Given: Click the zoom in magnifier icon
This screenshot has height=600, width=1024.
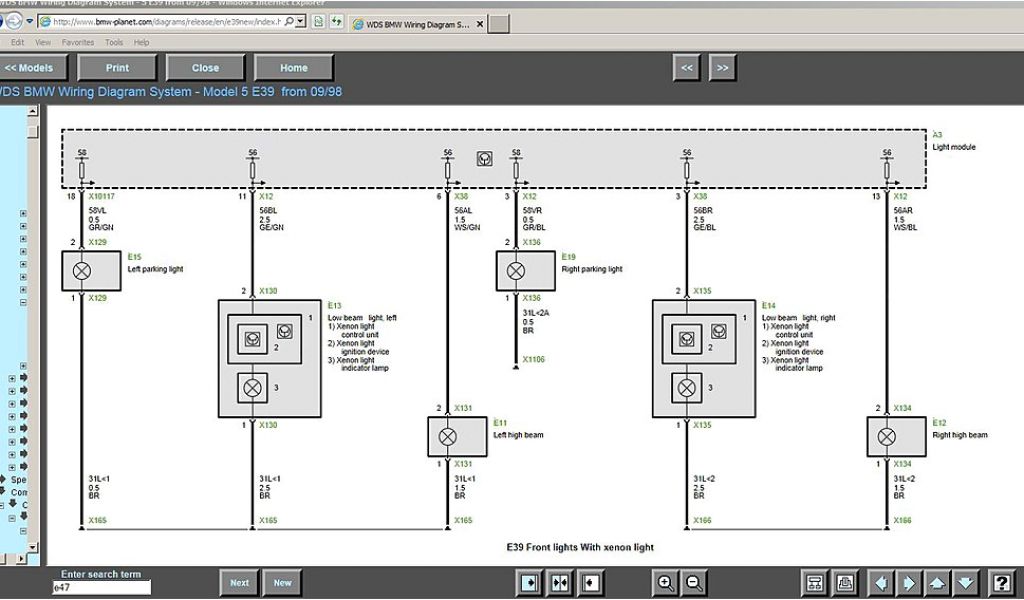Looking at the screenshot, I should click(x=665, y=583).
